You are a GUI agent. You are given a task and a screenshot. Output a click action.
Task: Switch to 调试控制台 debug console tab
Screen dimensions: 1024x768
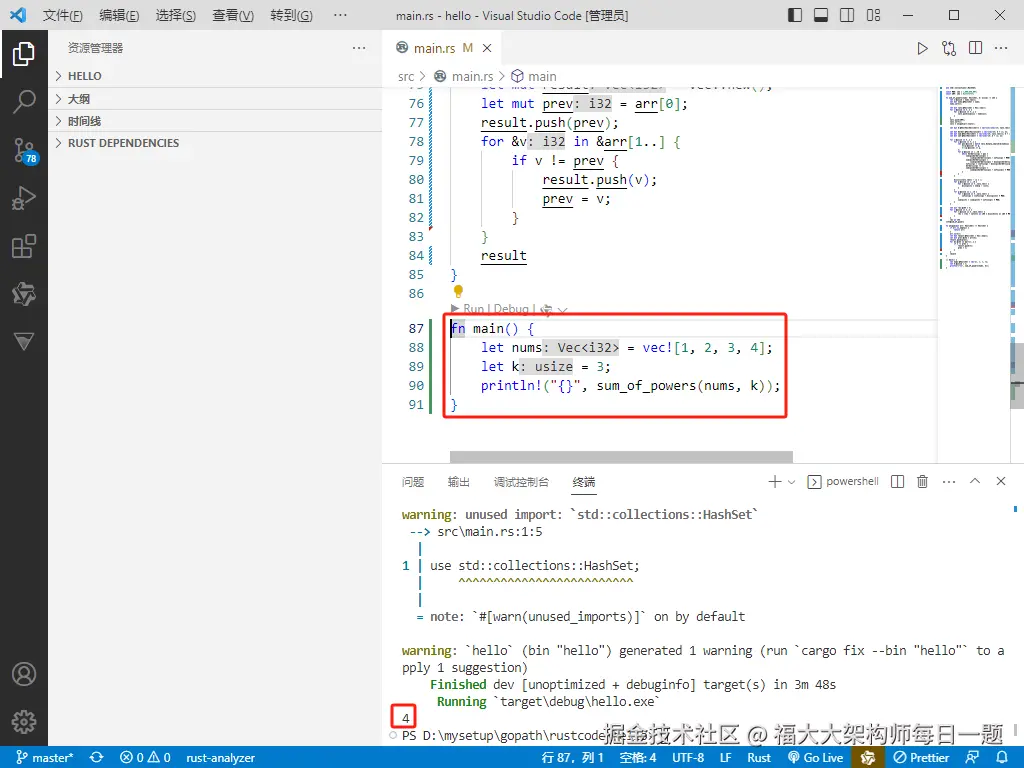(x=521, y=482)
